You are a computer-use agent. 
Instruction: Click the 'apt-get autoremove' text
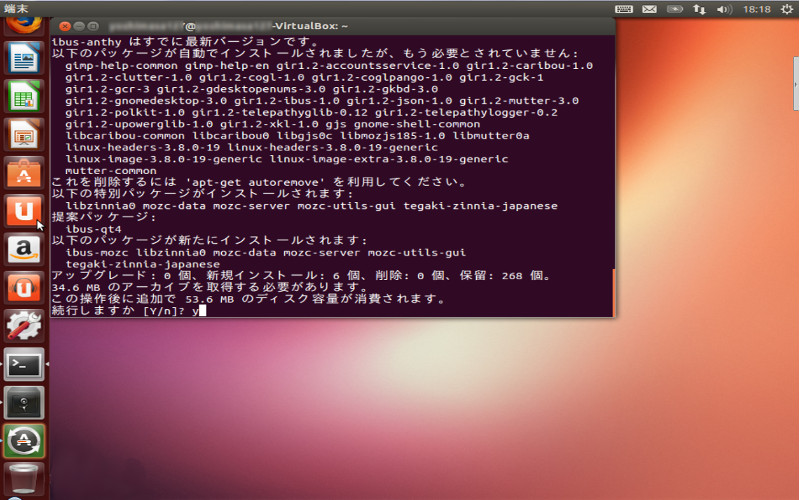pyautogui.click(x=255, y=182)
